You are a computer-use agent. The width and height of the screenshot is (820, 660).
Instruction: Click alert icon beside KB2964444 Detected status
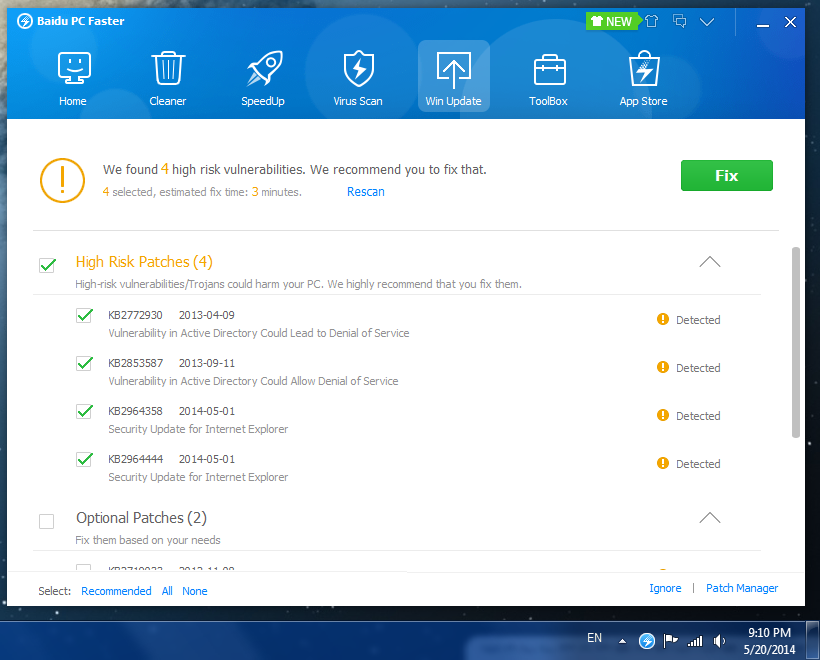[663, 463]
